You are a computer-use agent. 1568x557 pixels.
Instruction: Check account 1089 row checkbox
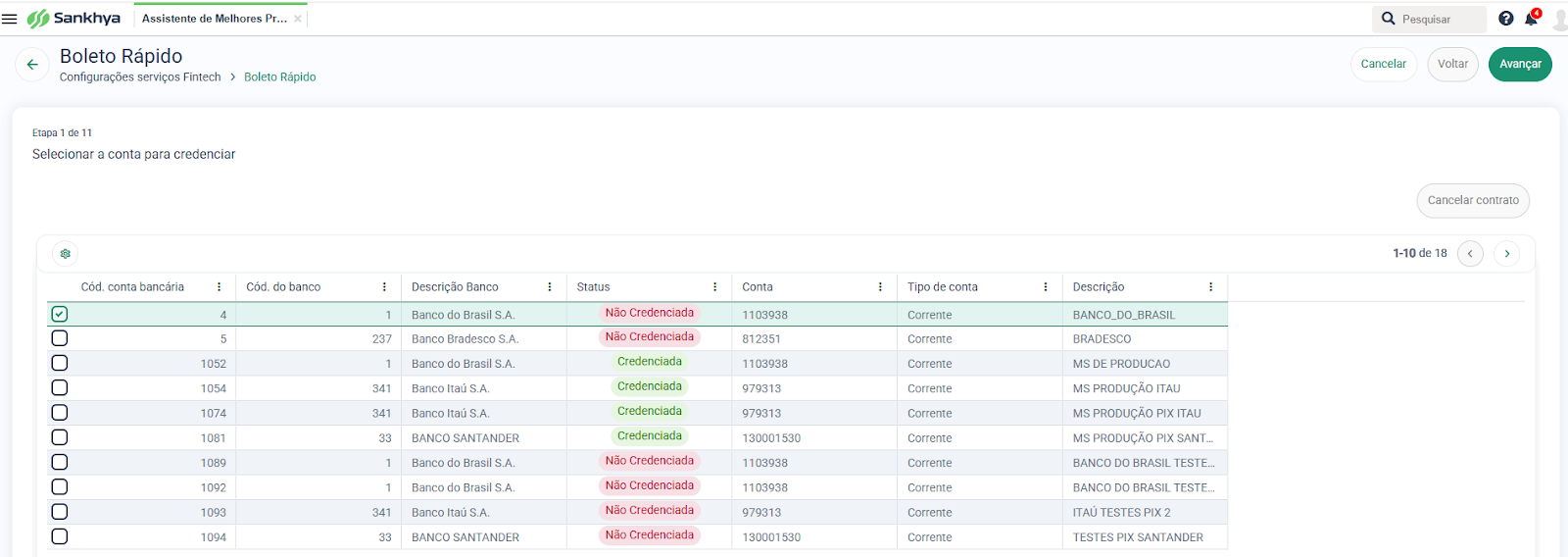click(60, 462)
